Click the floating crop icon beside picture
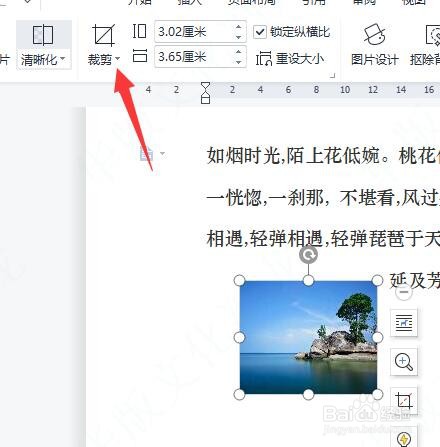 coord(404,400)
